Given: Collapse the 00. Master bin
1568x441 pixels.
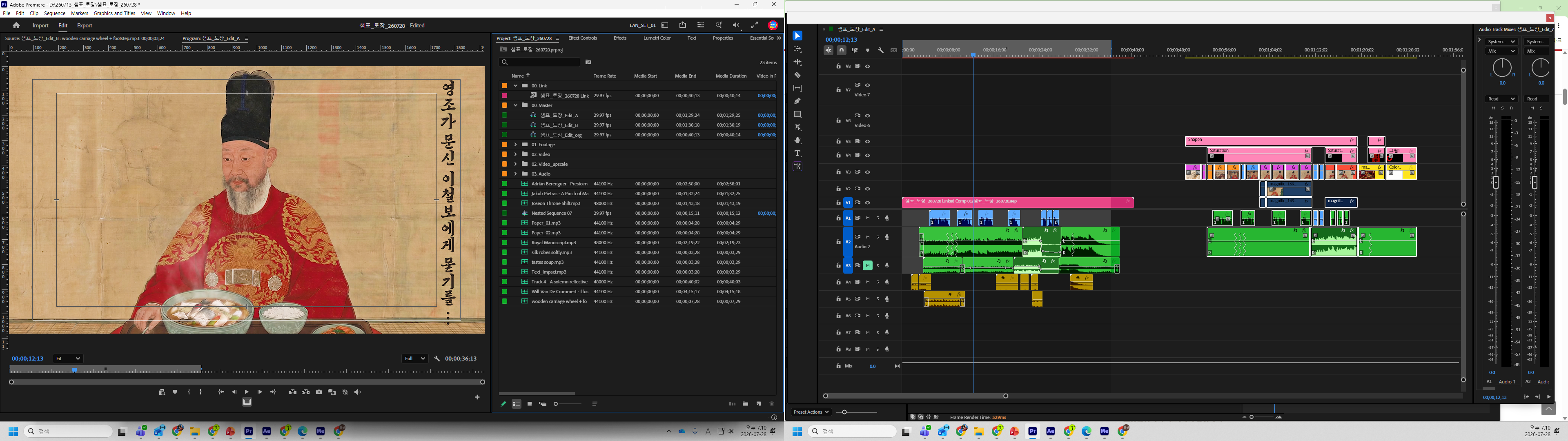Looking at the screenshot, I should coord(515,105).
